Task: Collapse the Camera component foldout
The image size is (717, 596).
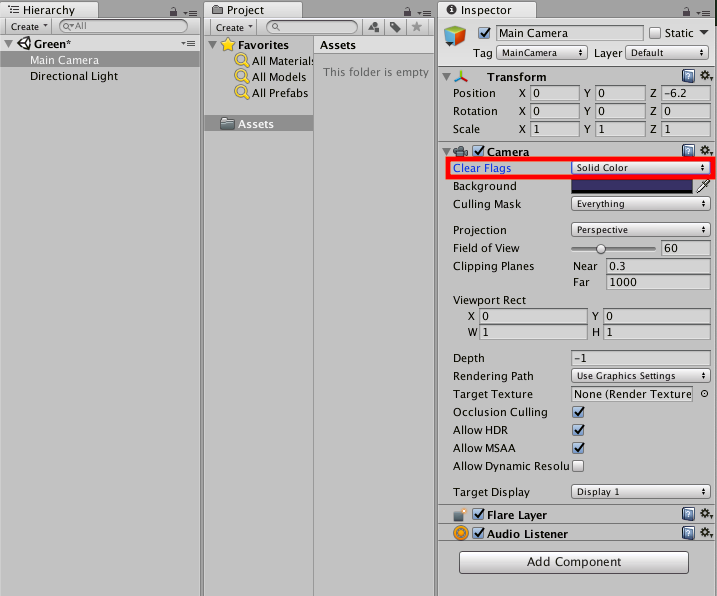Action: click(x=446, y=151)
